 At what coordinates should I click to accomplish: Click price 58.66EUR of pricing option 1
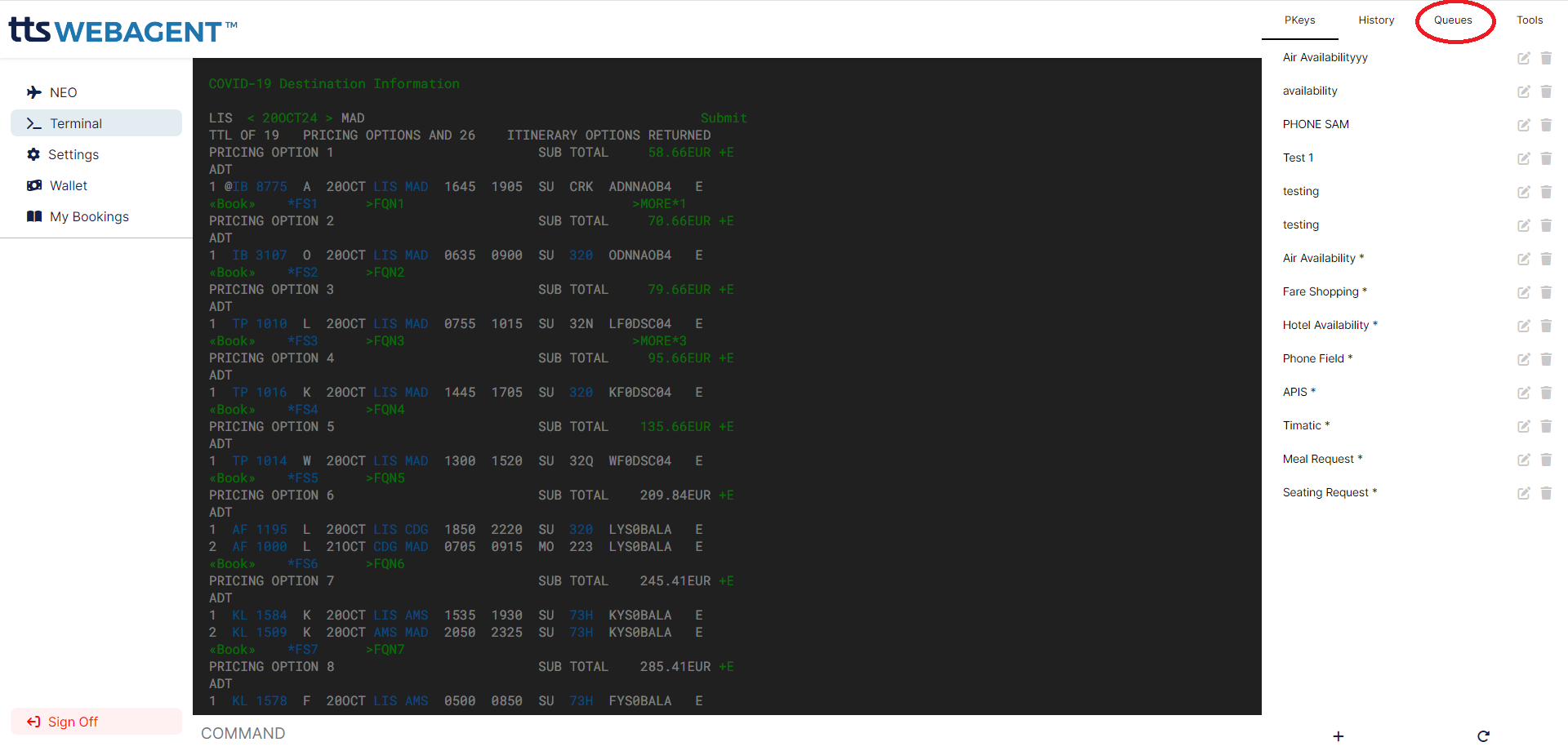tap(679, 153)
